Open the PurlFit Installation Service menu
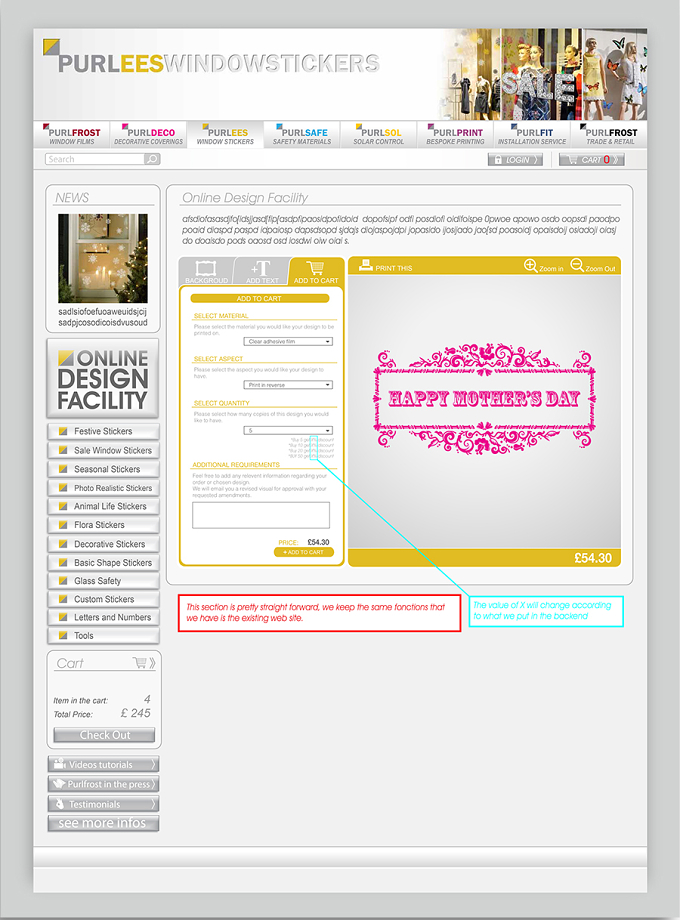 coord(532,135)
